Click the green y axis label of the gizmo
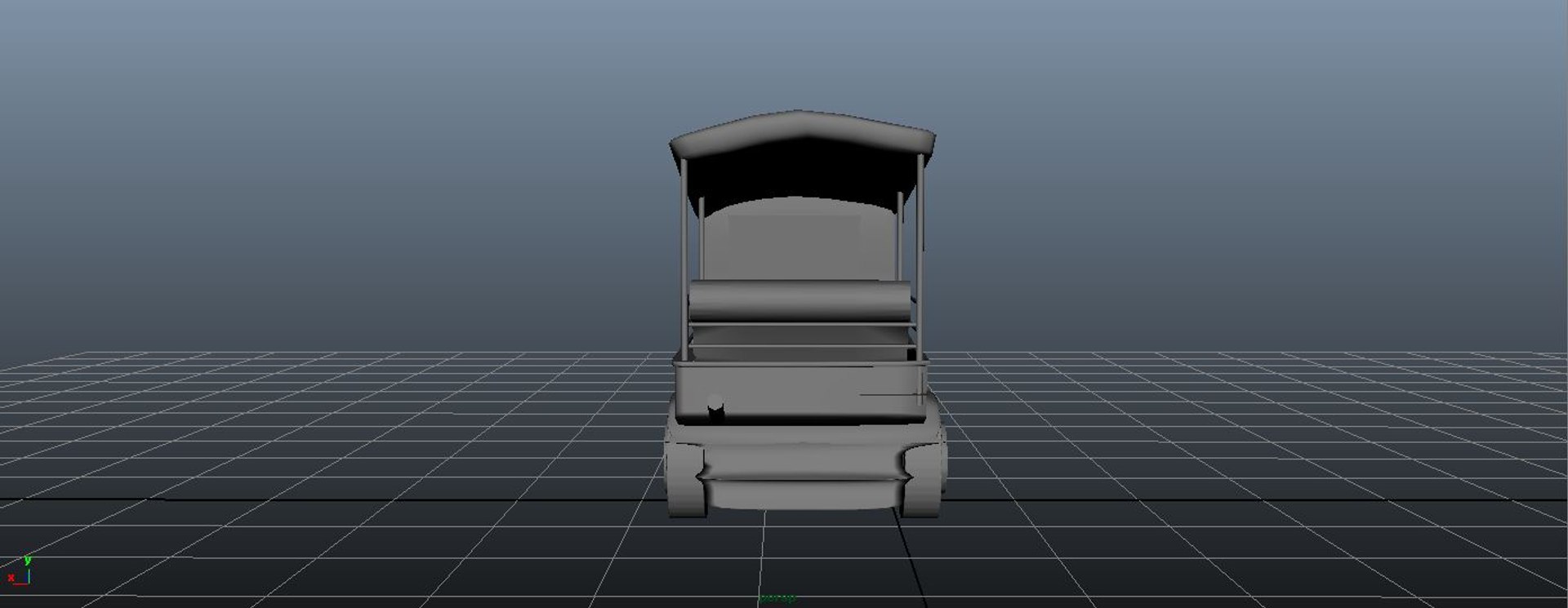 (x=27, y=560)
